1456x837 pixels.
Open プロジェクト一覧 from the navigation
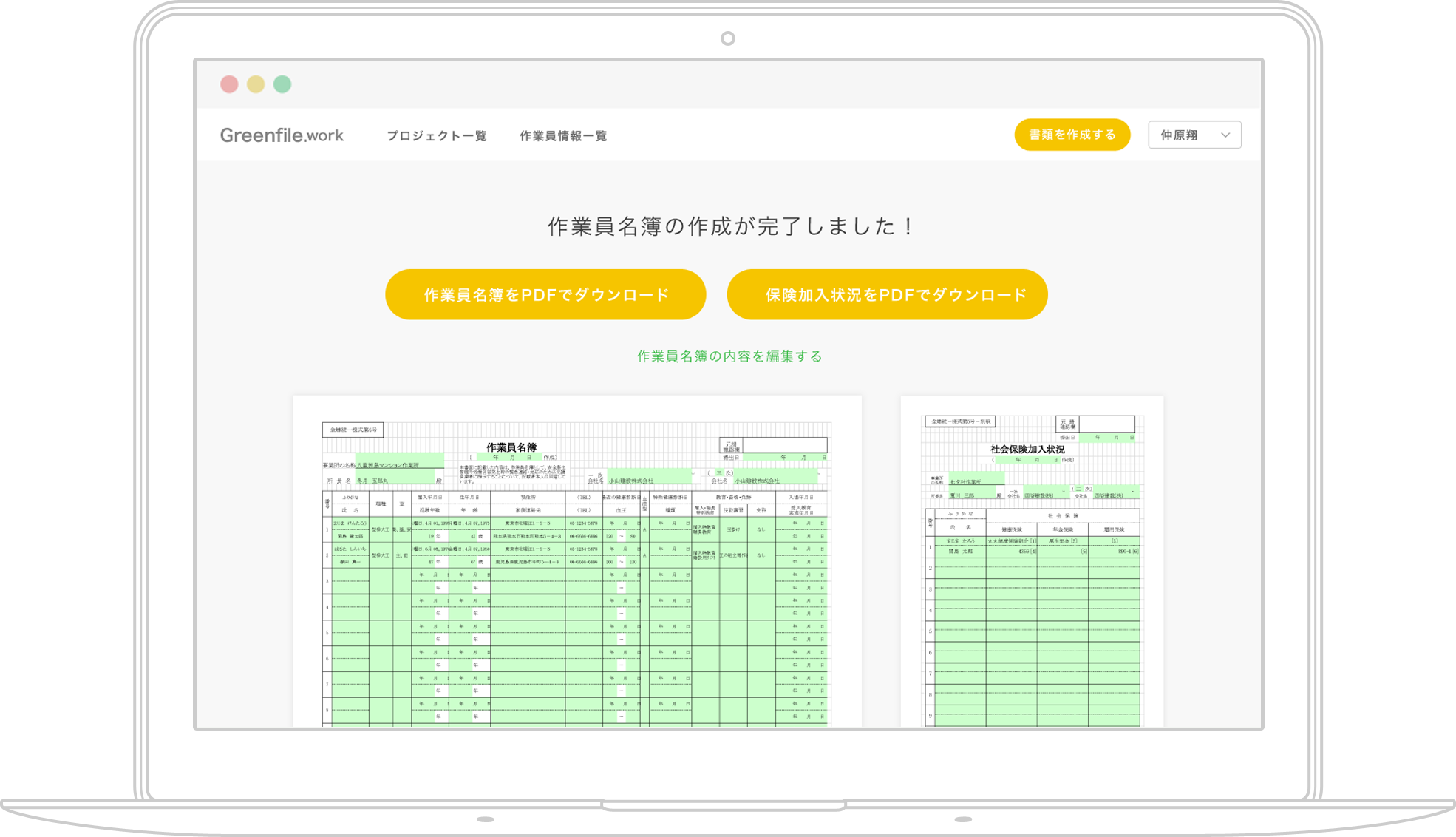click(437, 135)
